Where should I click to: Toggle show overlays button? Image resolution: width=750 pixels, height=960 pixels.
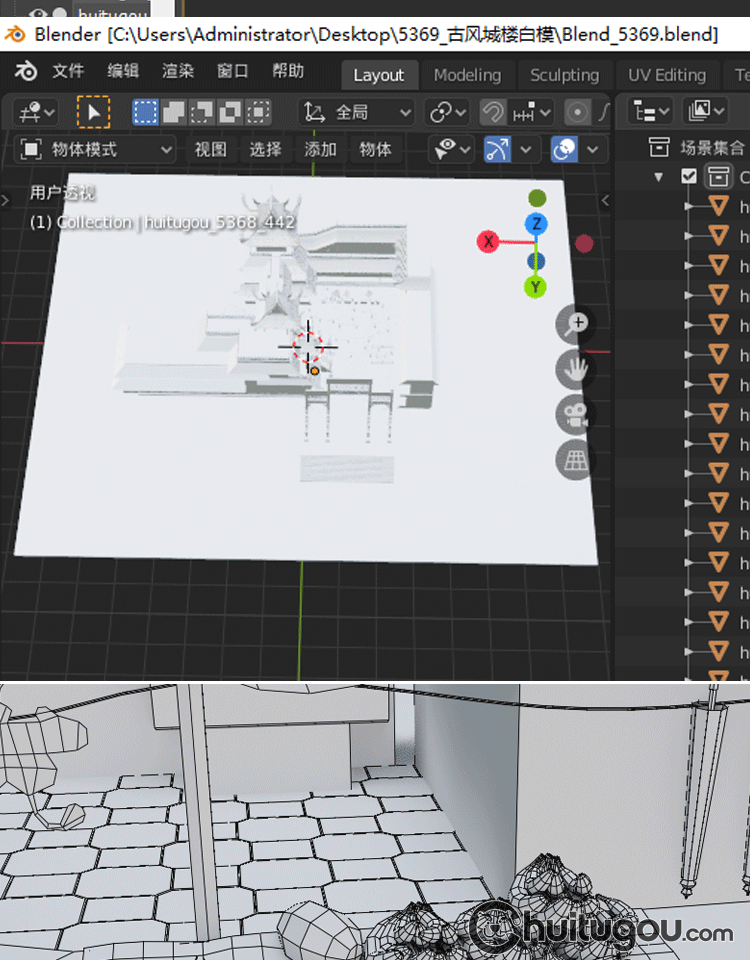pos(564,150)
